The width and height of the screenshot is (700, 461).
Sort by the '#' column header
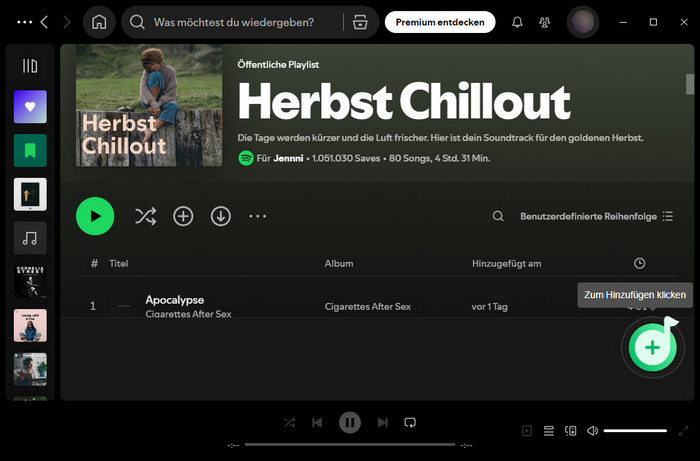tap(94, 263)
